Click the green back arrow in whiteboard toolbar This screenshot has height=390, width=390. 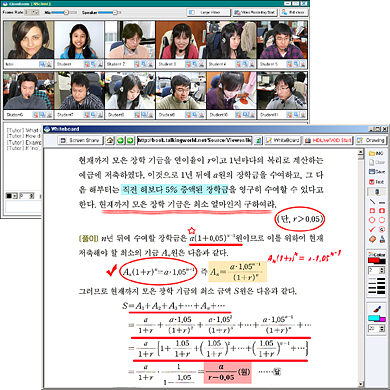point(120,140)
